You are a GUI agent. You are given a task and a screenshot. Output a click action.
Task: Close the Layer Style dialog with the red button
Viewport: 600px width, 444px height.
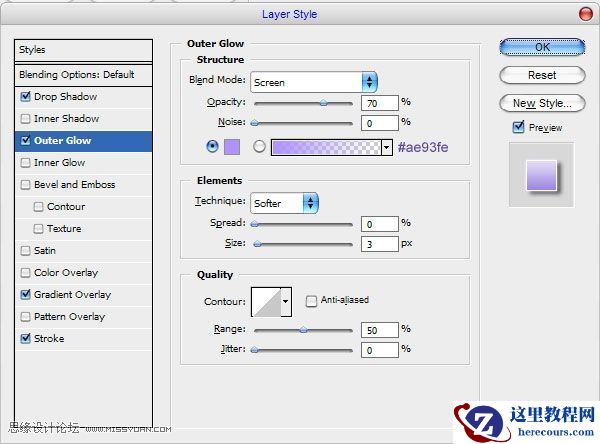pos(585,14)
